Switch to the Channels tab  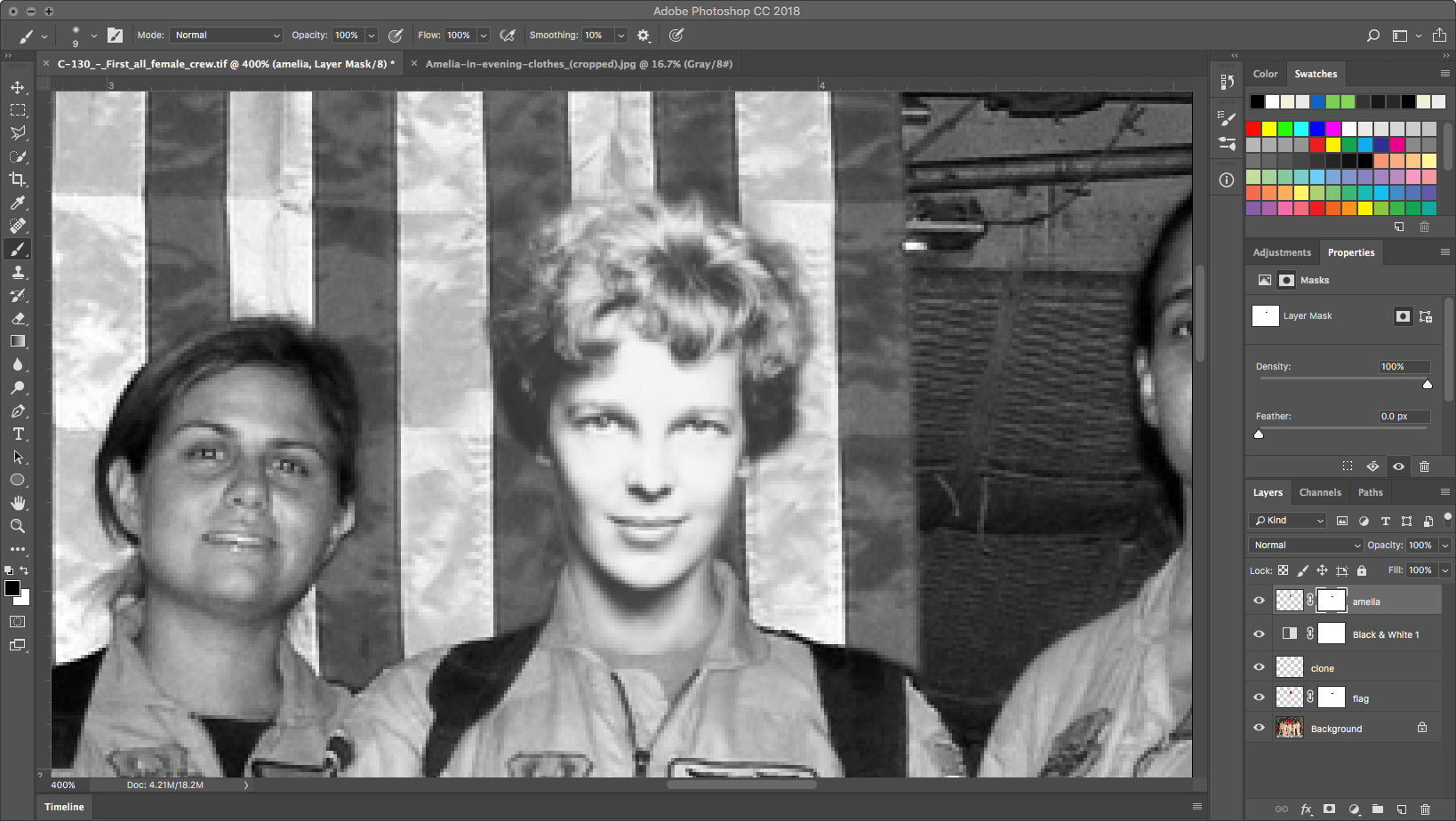(x=1319, y=492)
